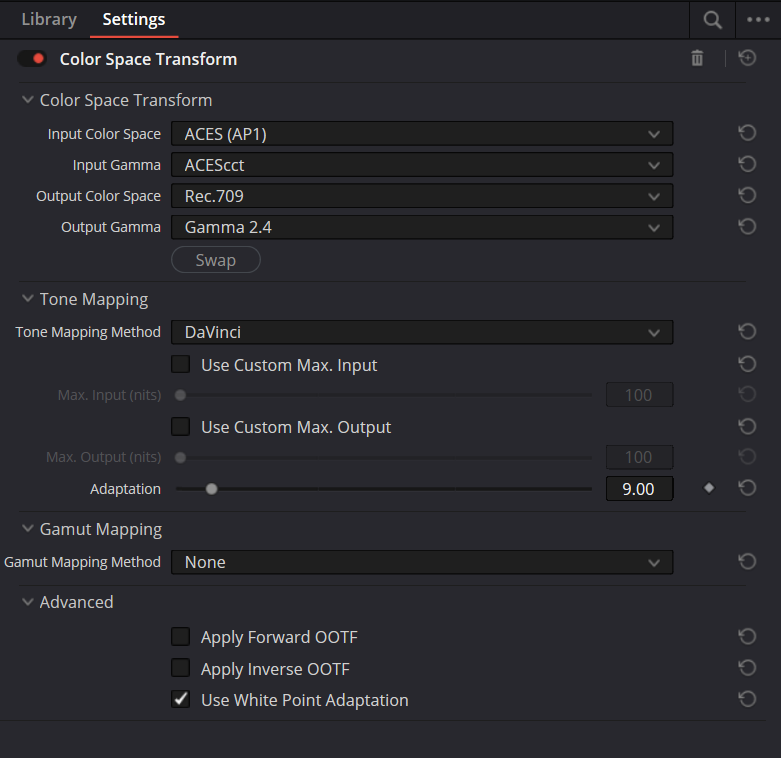This screenshot has width=781, height=758.
Task: Disable the Color Space Transform effect toggle
Action: (x=32, y=59)
